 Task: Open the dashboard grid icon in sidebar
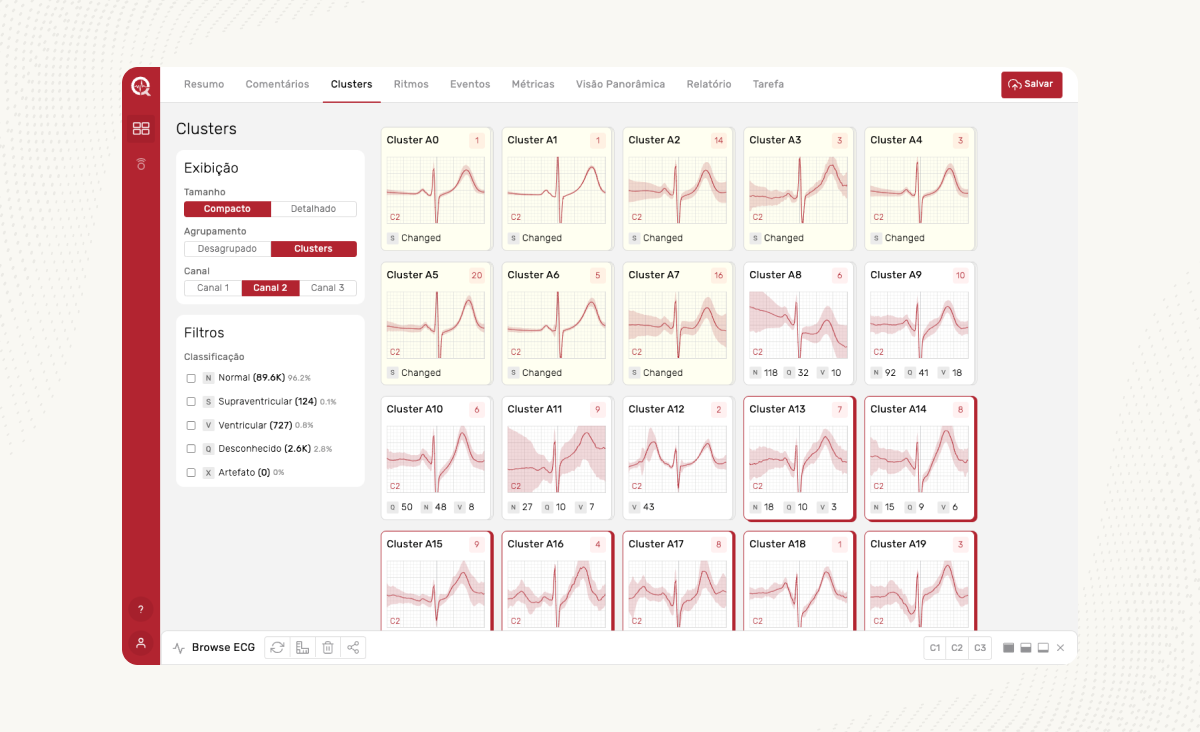[x=141, y=128]
